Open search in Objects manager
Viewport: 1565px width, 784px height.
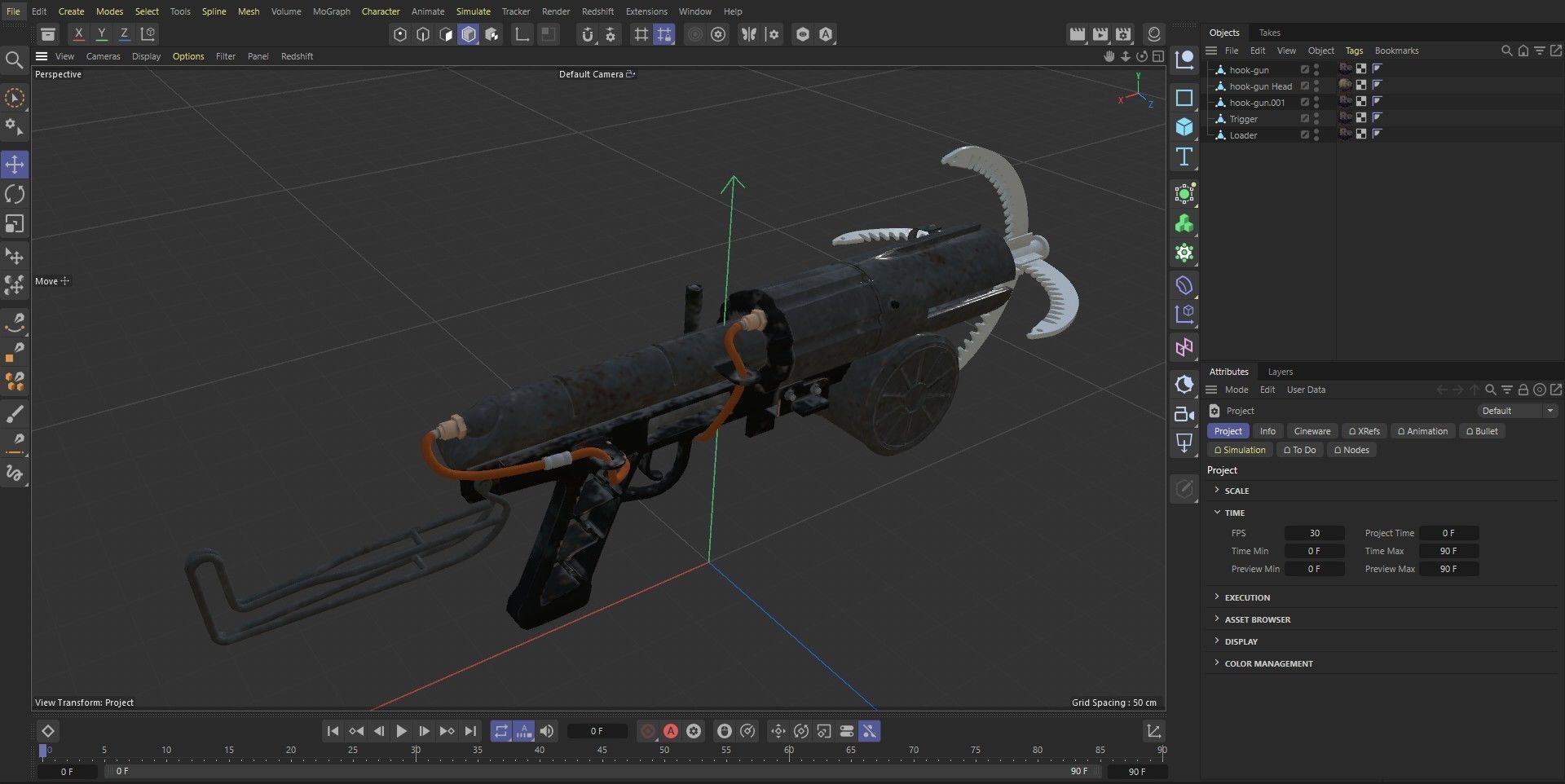point(1506,51)
